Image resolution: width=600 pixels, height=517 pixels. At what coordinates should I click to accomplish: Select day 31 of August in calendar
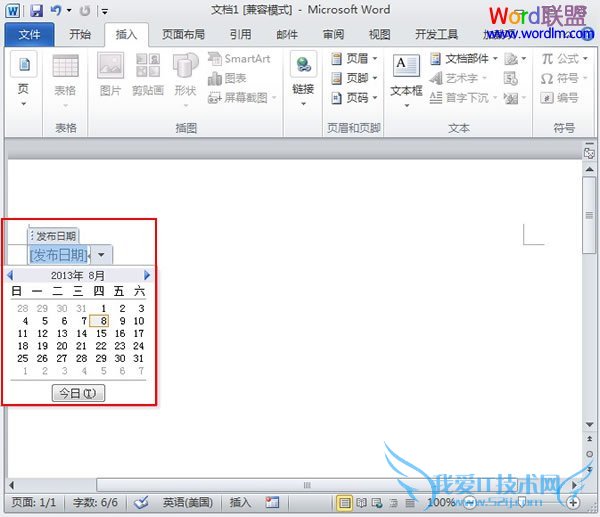coord(139,359)
